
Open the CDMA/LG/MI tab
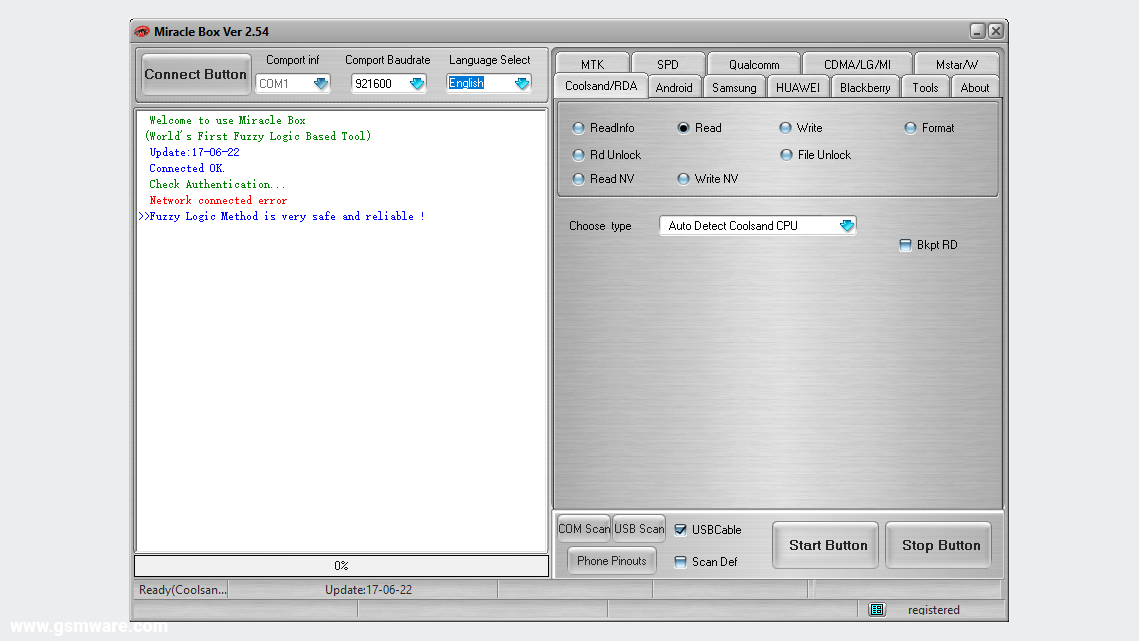click(x=857, y=64)
